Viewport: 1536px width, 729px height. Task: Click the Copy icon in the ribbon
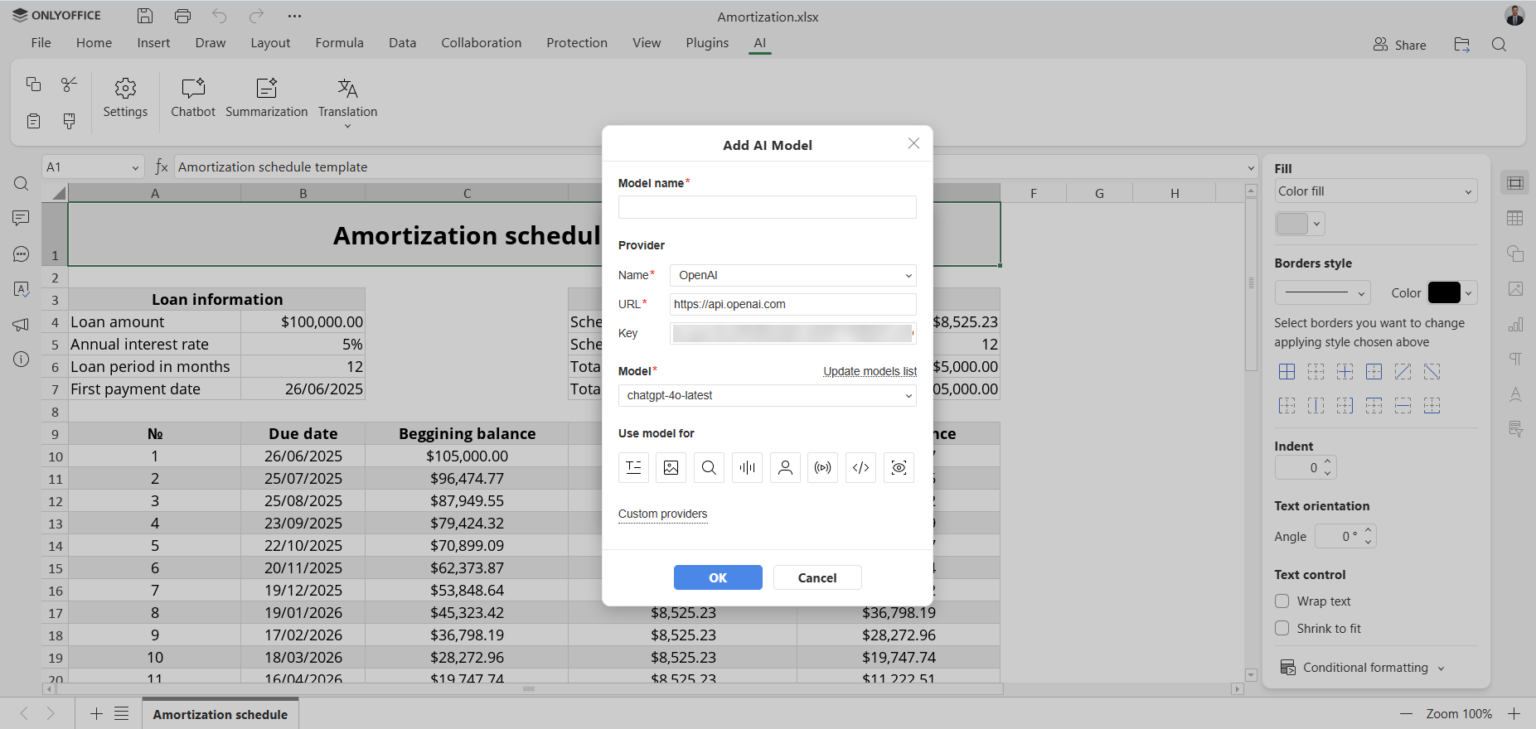coord(33,85)
